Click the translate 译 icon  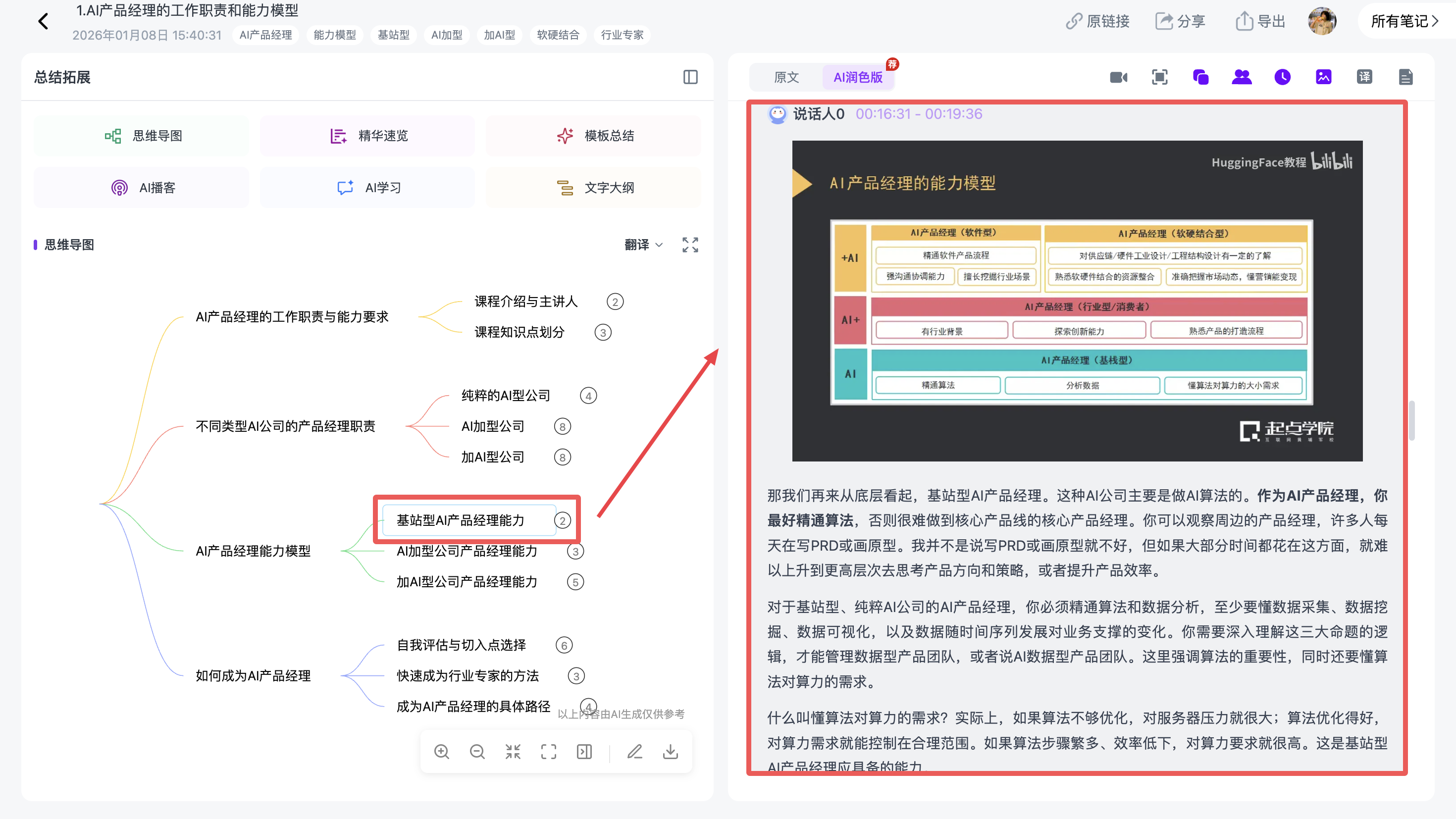1364,77
